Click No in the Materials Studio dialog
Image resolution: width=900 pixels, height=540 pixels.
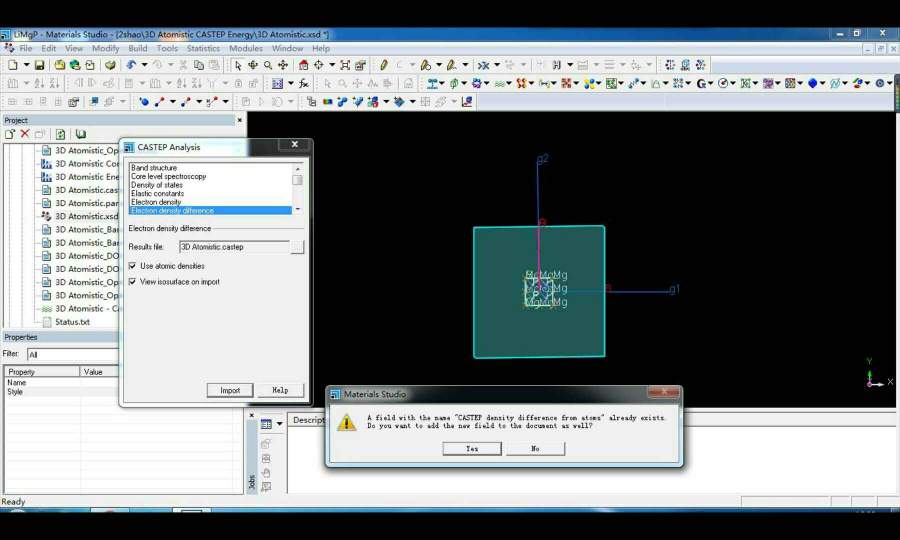[x=536, y=449]
